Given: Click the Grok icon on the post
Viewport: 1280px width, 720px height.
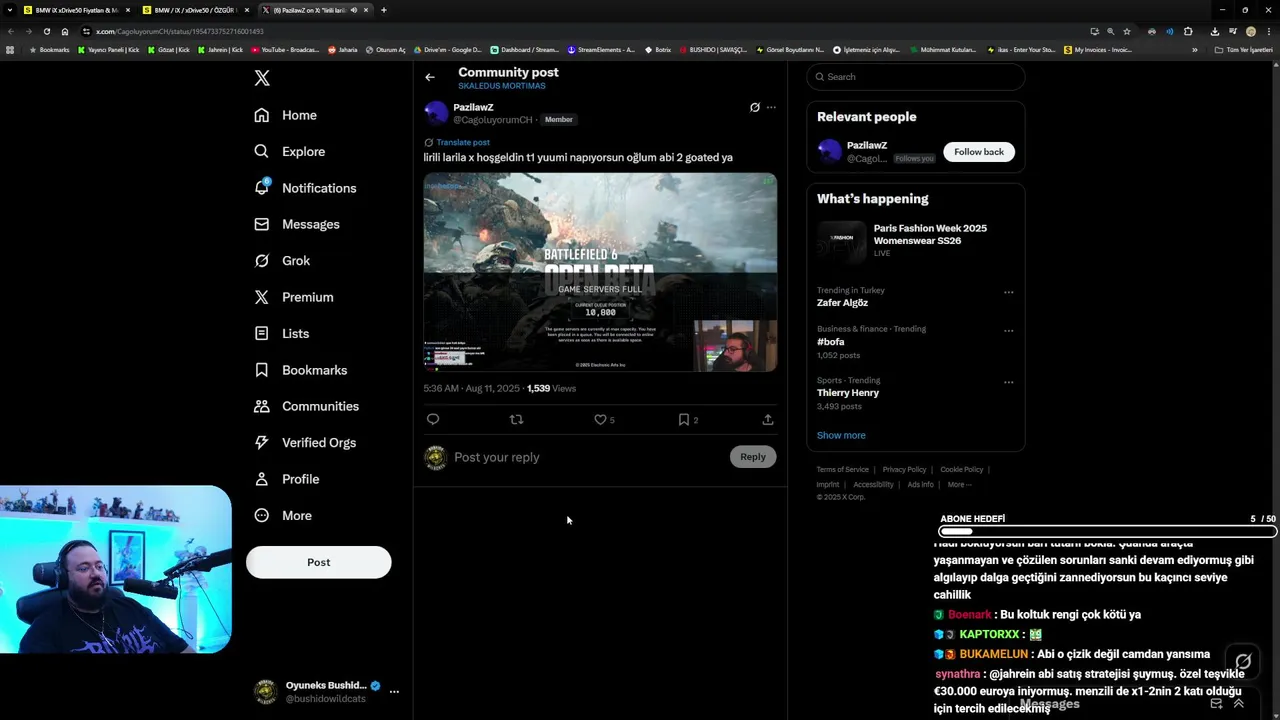Looking at the screenshot, I should pyautogui.click(x=755, y=107).
